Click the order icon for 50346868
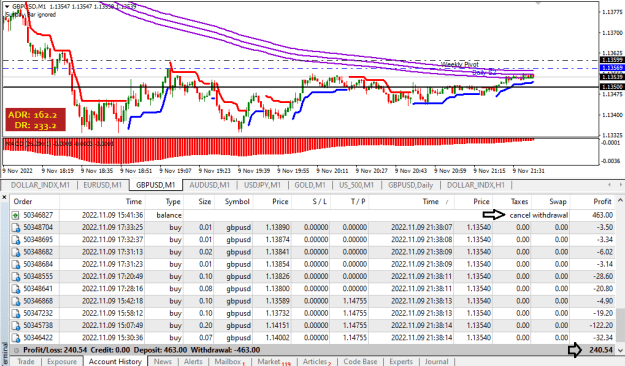 (15, 301)
